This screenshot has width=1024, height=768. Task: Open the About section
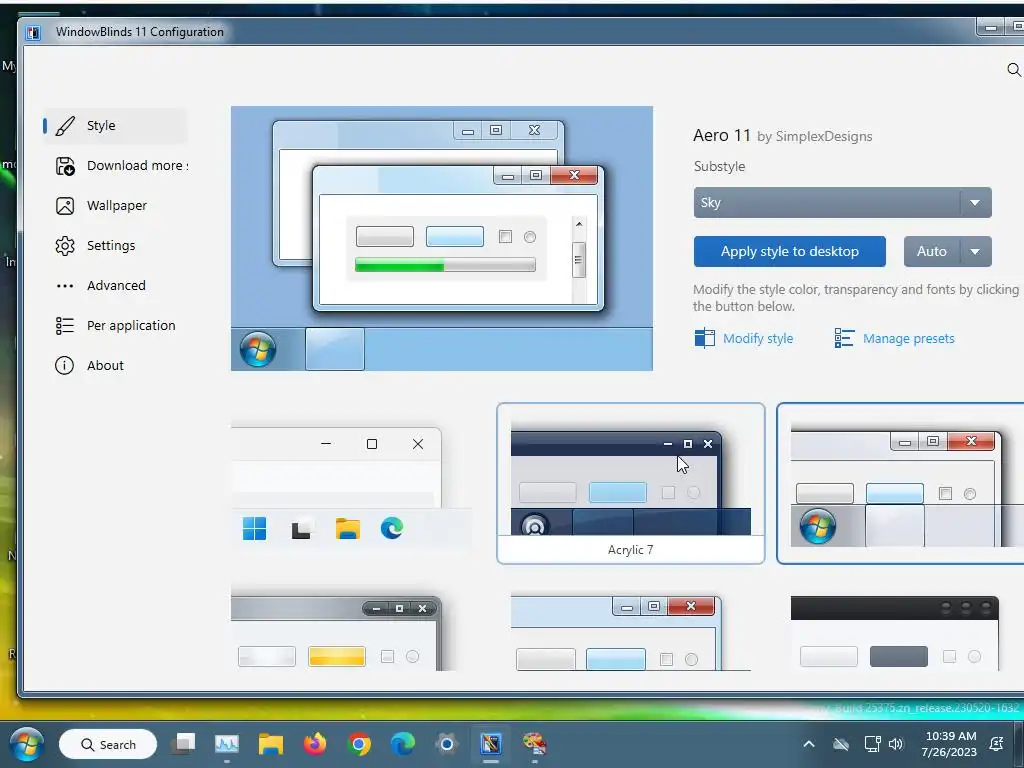[116, 365]
